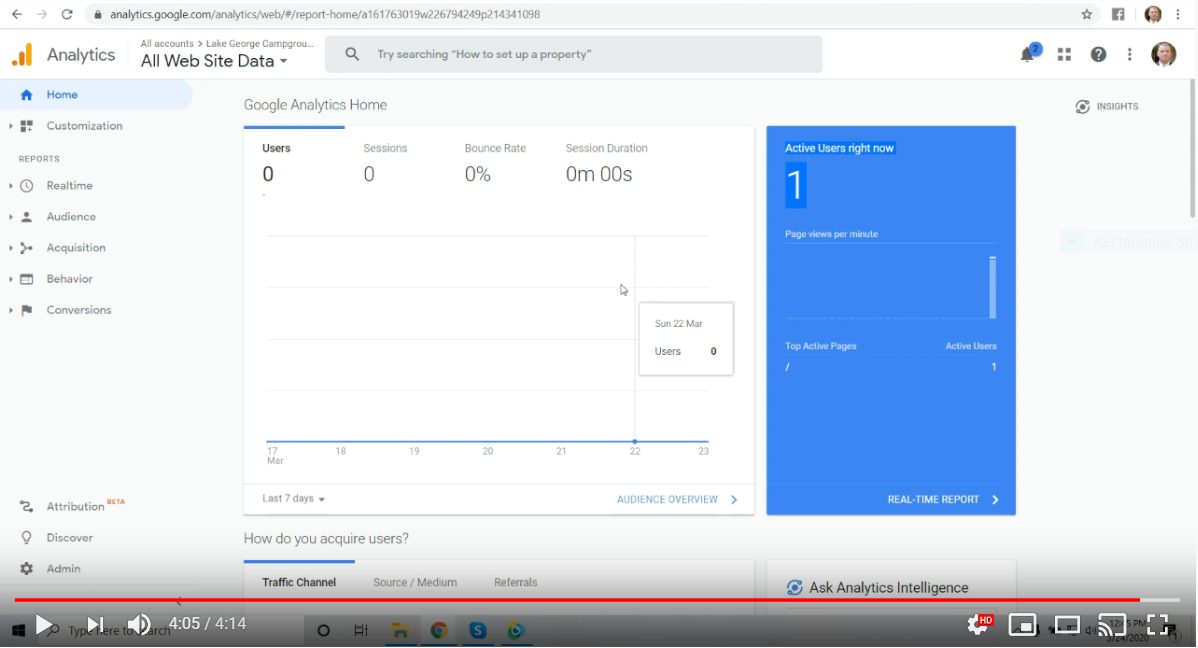
Task: Click the page vertical scrollbar
Action: pos(1192,149)
